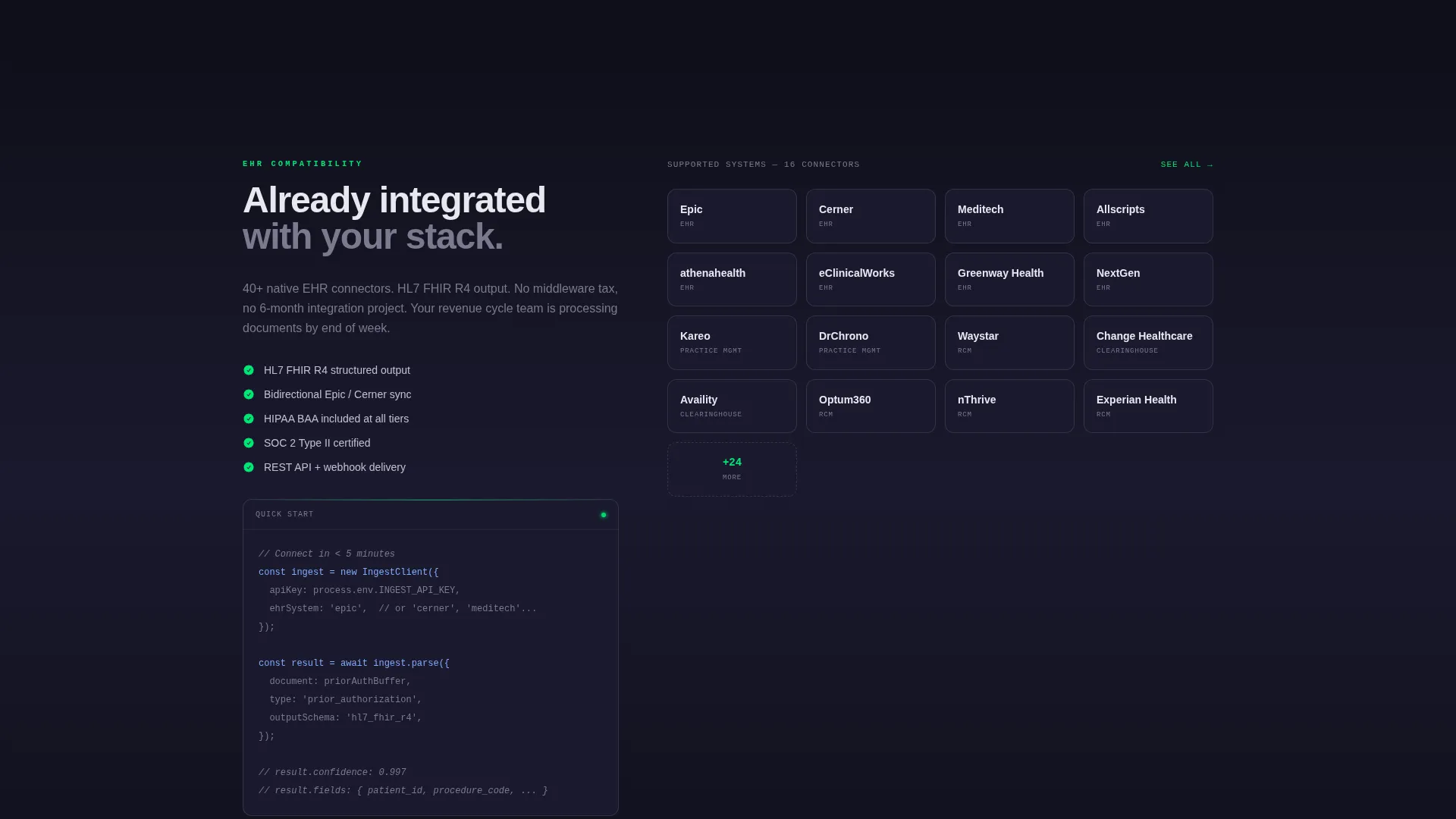Select the Epic connector card
This screenshot has height=819, width=1456.
732,216
